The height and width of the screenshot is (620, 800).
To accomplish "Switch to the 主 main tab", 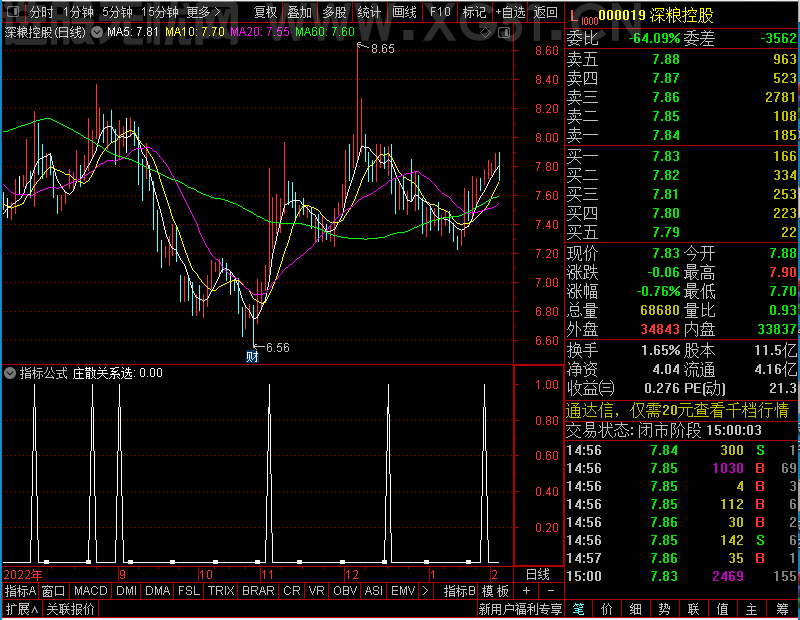I will pos(752,609).
